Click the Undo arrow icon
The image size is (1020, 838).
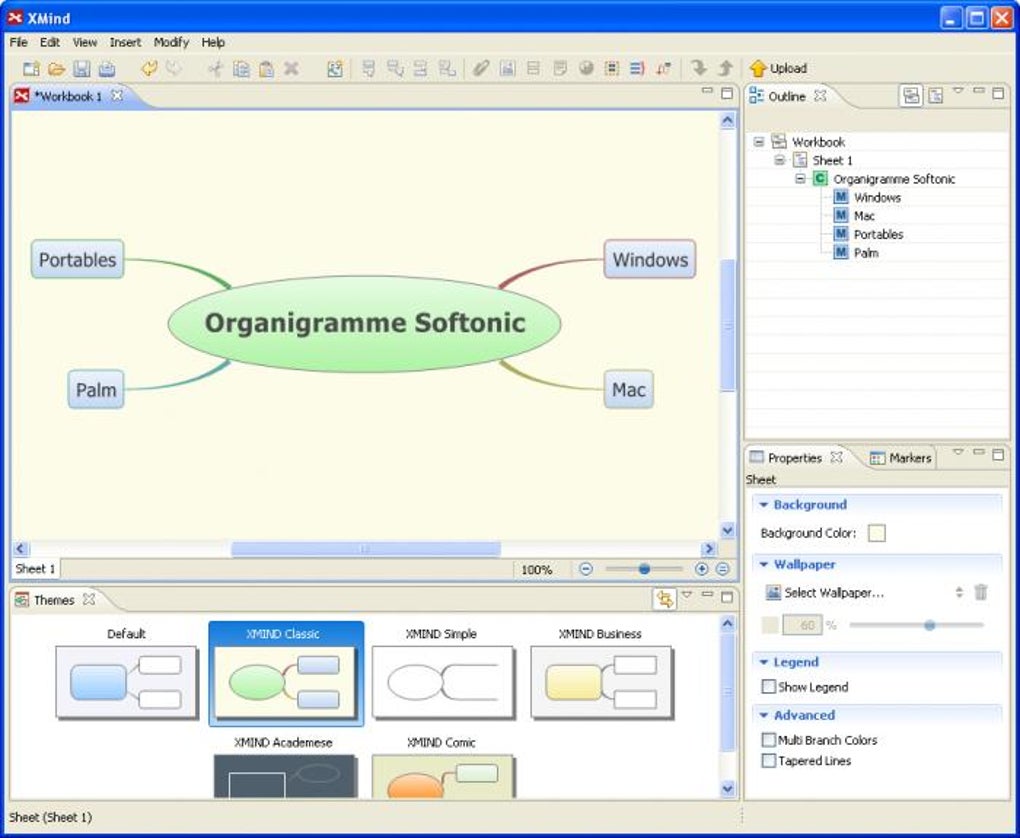tap(149, 68)
